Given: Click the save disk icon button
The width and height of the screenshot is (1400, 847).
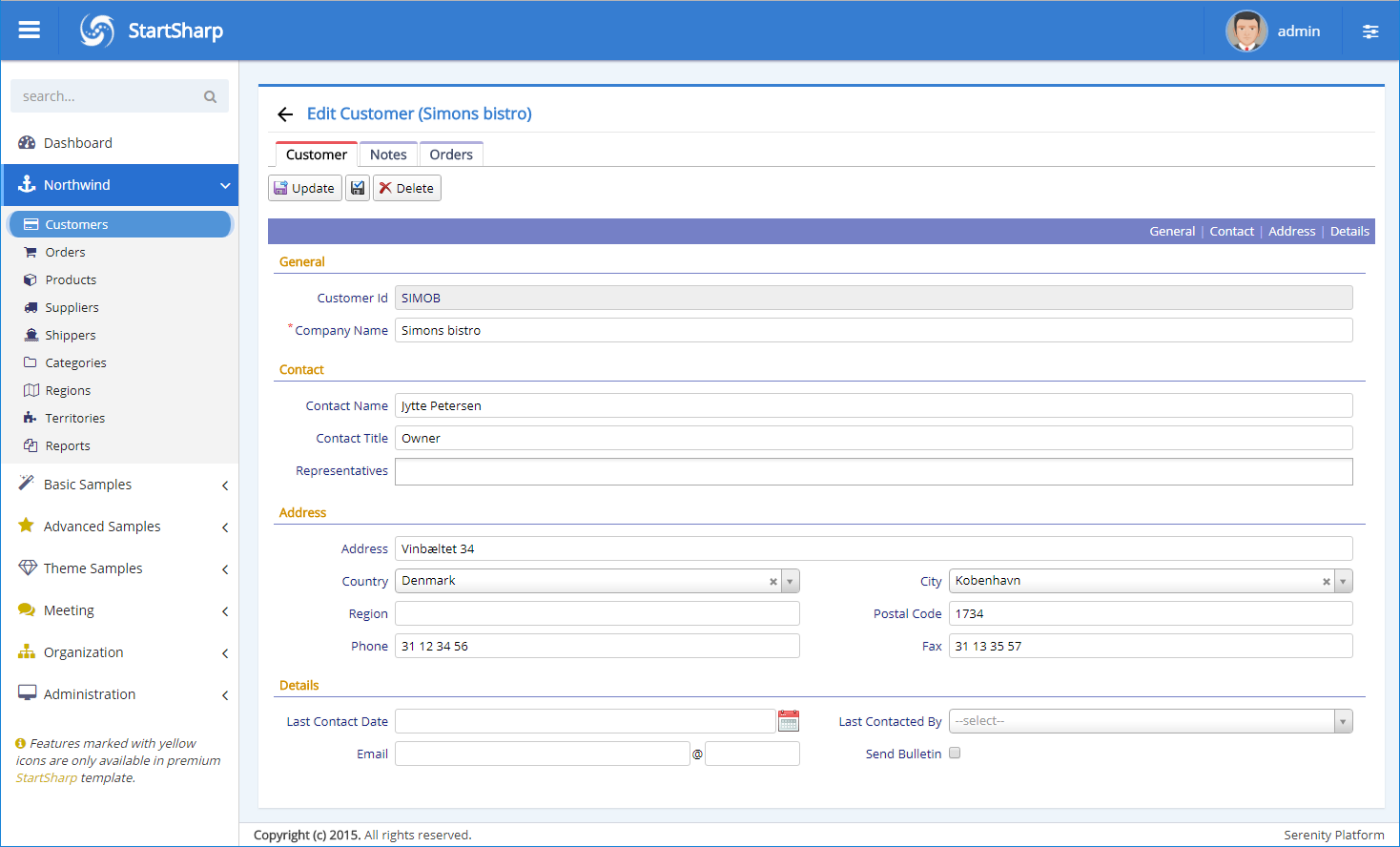Looking at the screenshot, I should point(358,188).
